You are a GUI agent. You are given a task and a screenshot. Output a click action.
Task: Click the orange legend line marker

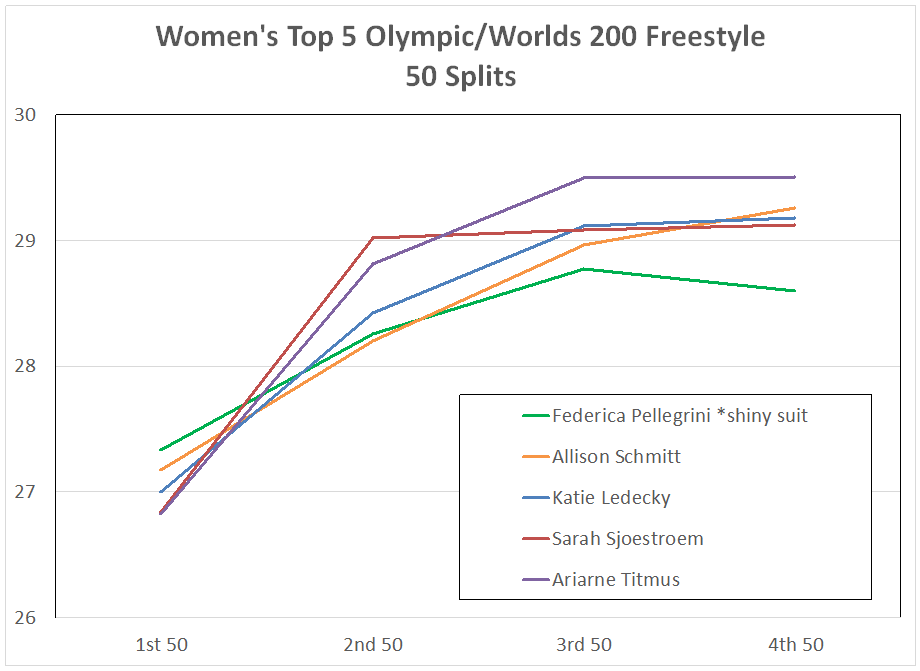pos(535,457)
